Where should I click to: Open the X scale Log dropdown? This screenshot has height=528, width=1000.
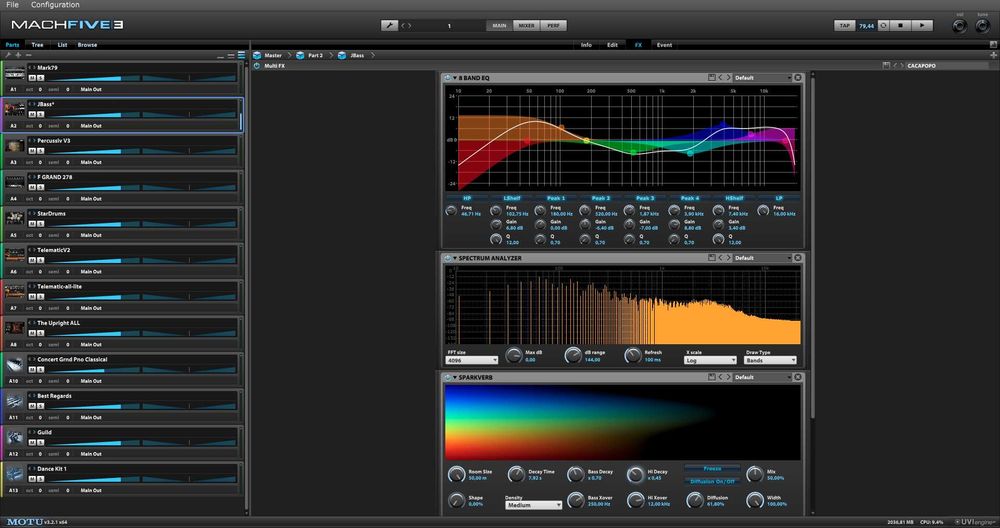[710, 360]
